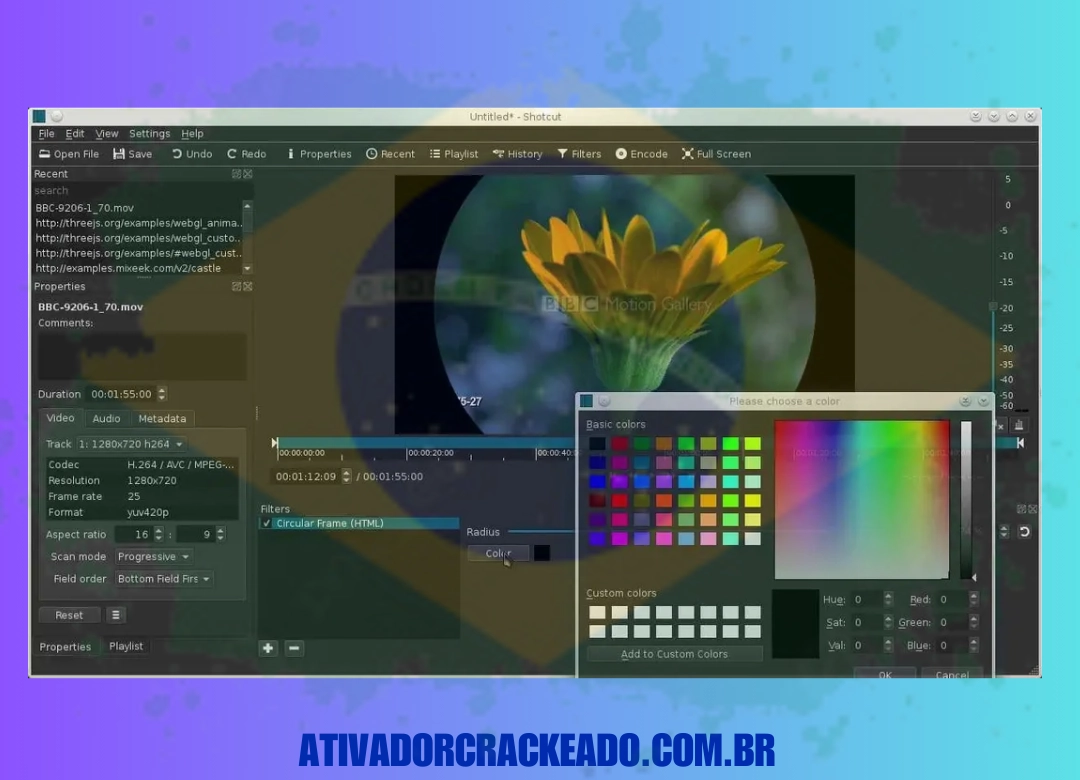Expand the Track 1: 1280x720 h264 dropdown
The height and width of the screenshot is (780, 1080).
(131, 444)
